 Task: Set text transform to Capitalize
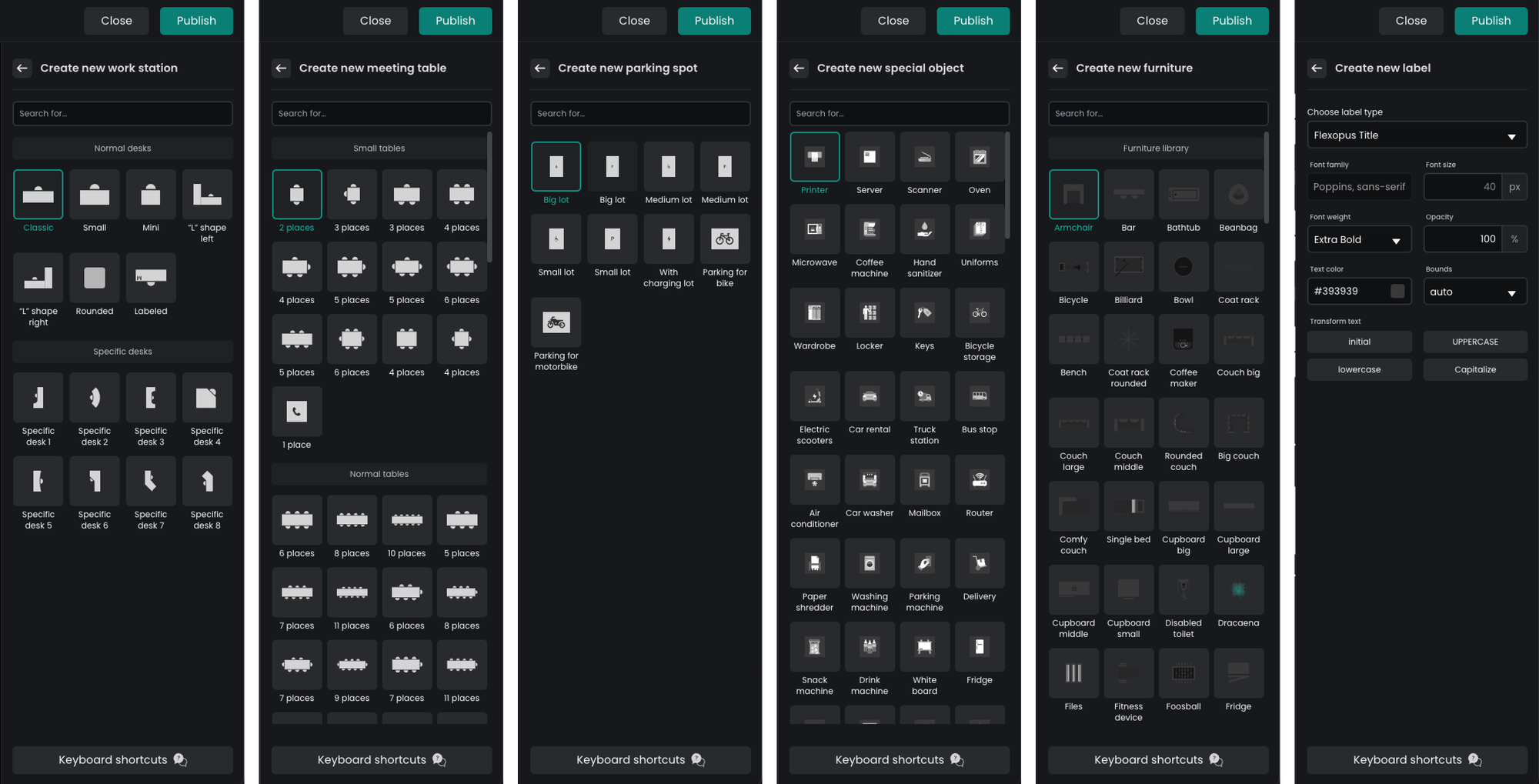click(1474, 369)
